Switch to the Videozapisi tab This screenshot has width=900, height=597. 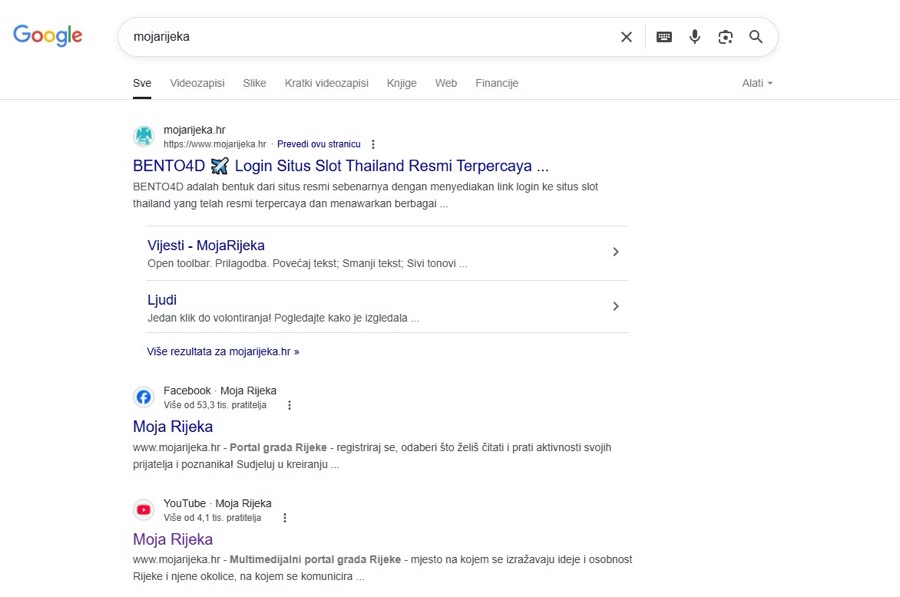tap(197, 83)
